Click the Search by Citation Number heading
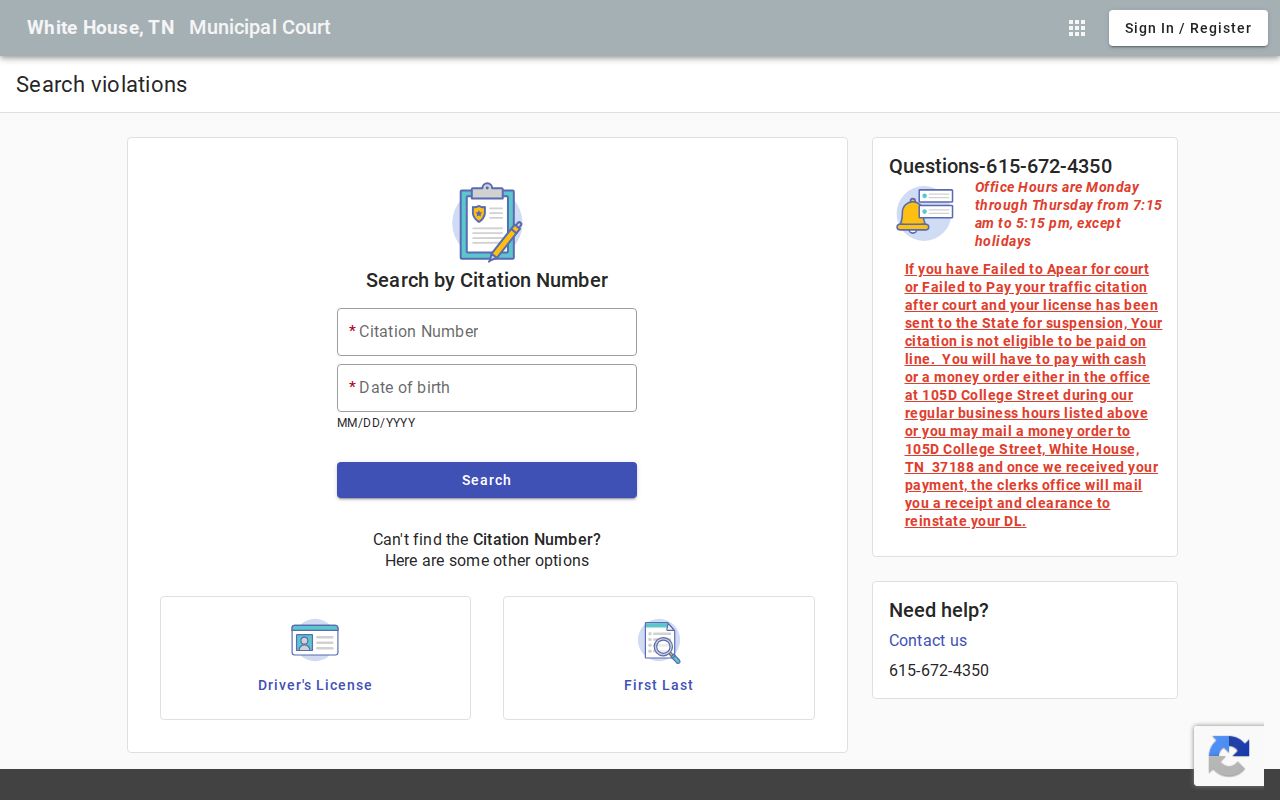 coord(487,280)
